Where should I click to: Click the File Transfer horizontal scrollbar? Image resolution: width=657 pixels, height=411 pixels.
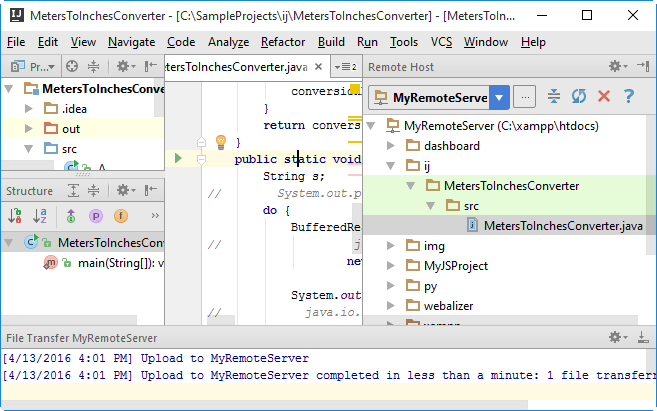coord(265,405)
